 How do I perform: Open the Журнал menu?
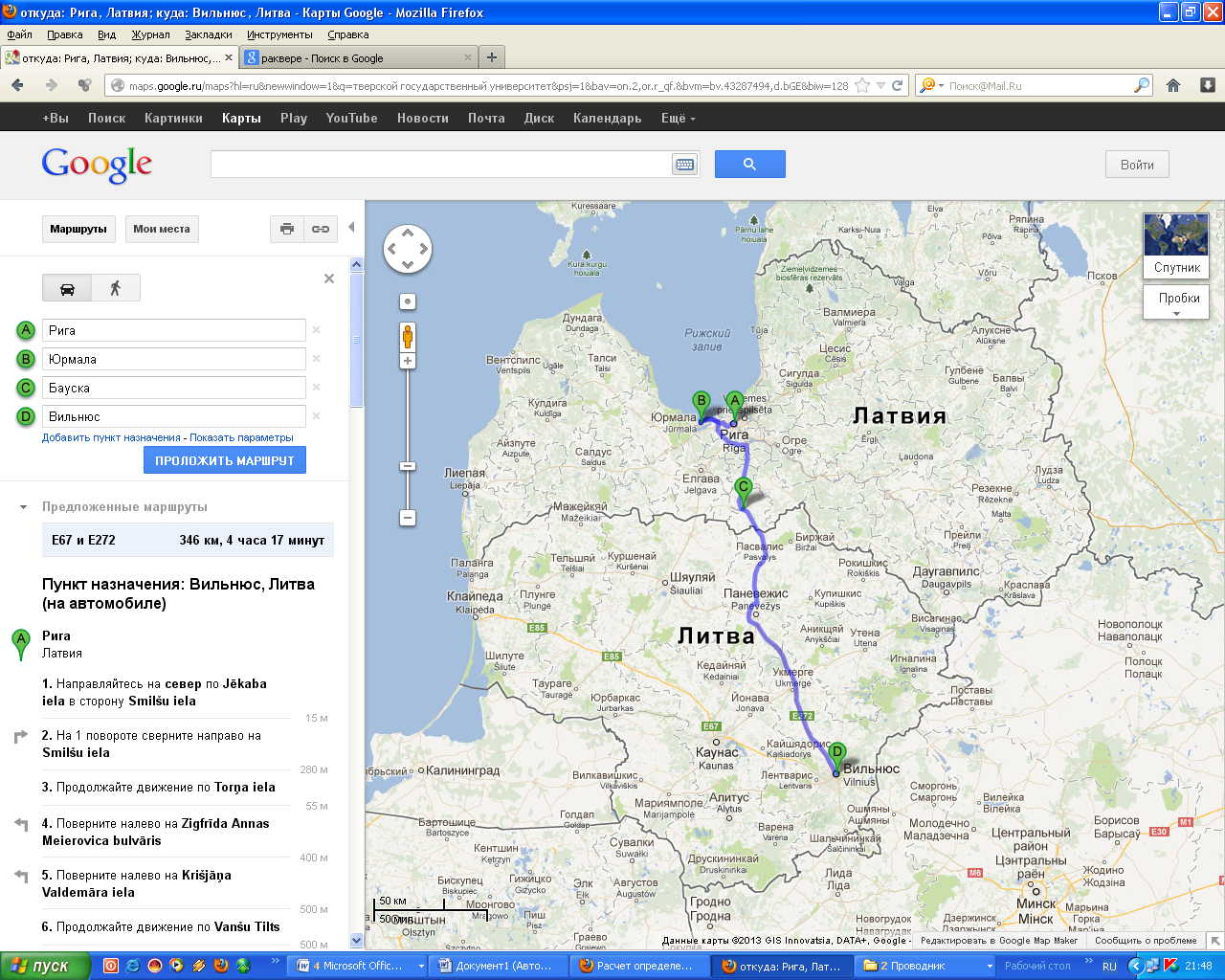click(x=150, y=34)
